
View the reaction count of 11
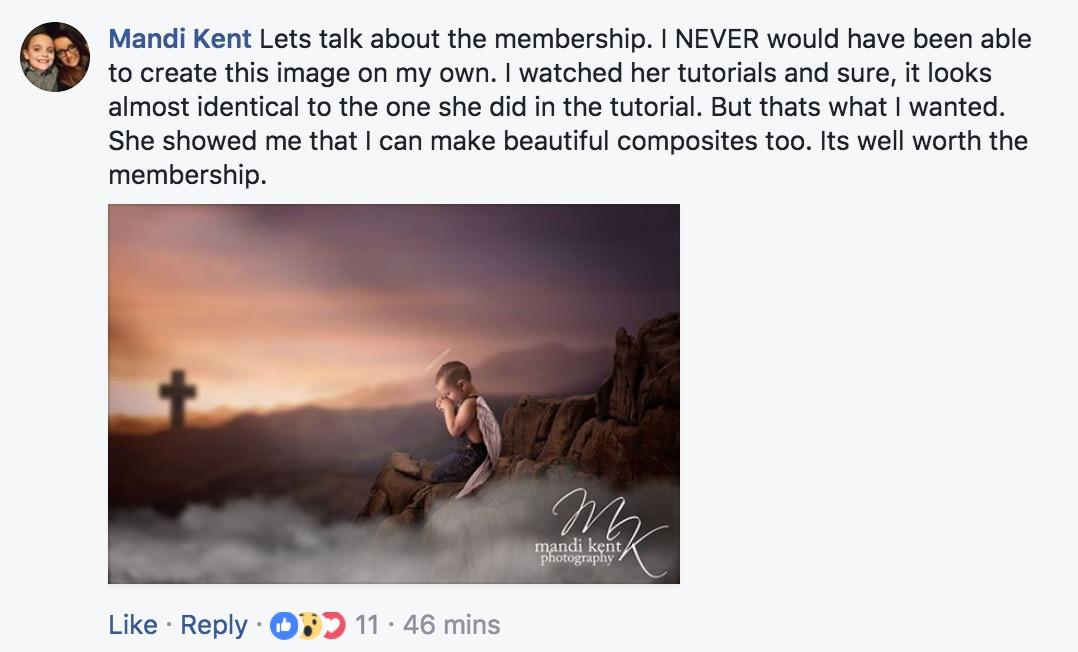(367, 625)
